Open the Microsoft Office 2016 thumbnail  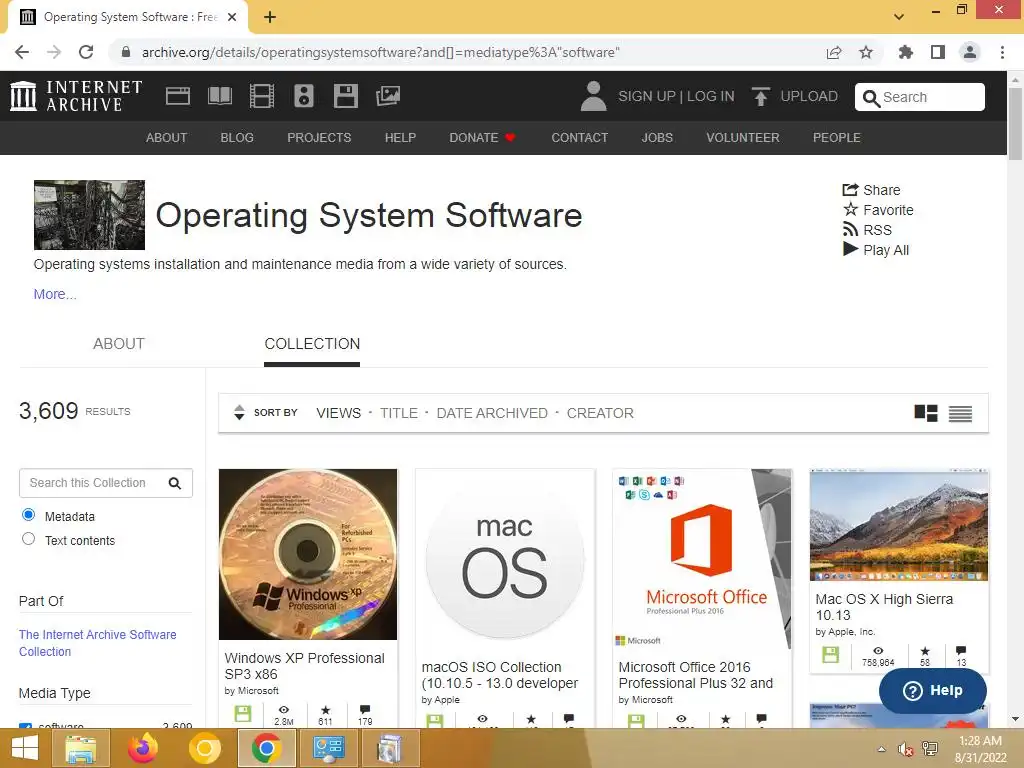[702, 559]
